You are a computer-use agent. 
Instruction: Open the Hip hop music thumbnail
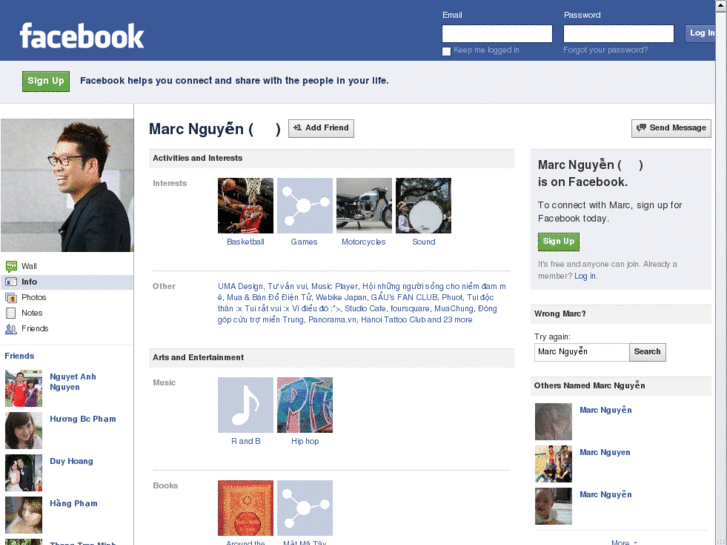pos(305,405)
